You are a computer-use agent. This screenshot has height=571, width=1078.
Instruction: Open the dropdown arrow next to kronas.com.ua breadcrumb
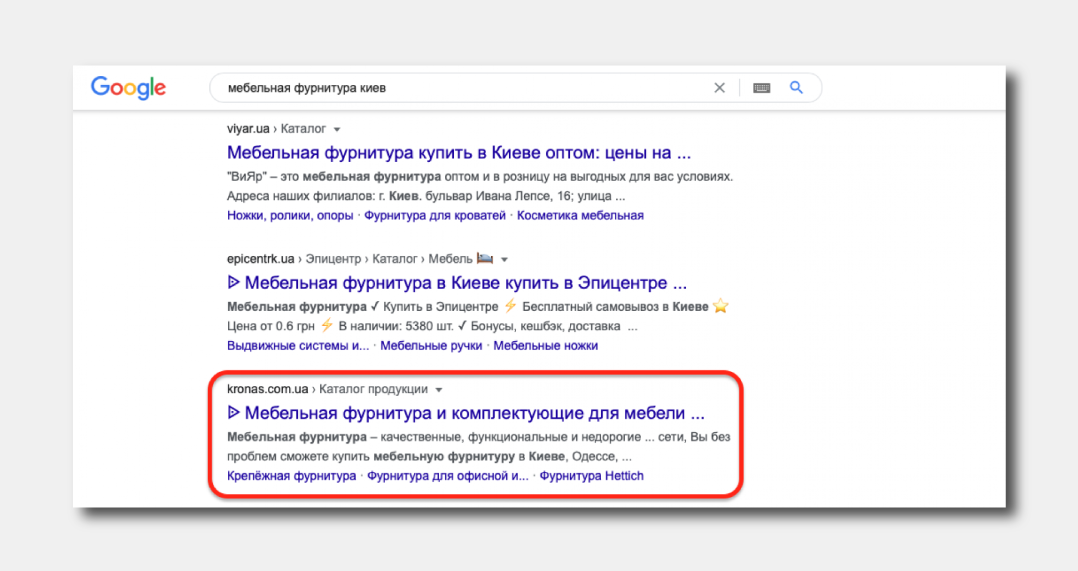439,390
